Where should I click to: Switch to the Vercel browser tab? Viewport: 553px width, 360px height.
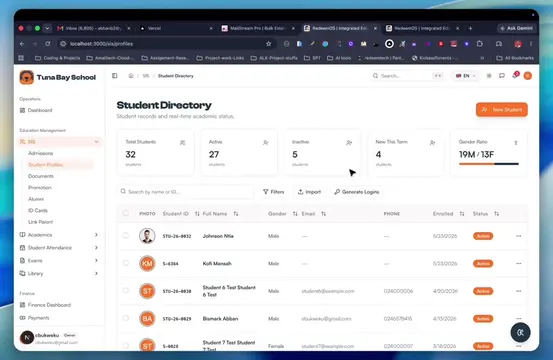tap(176, 28)
